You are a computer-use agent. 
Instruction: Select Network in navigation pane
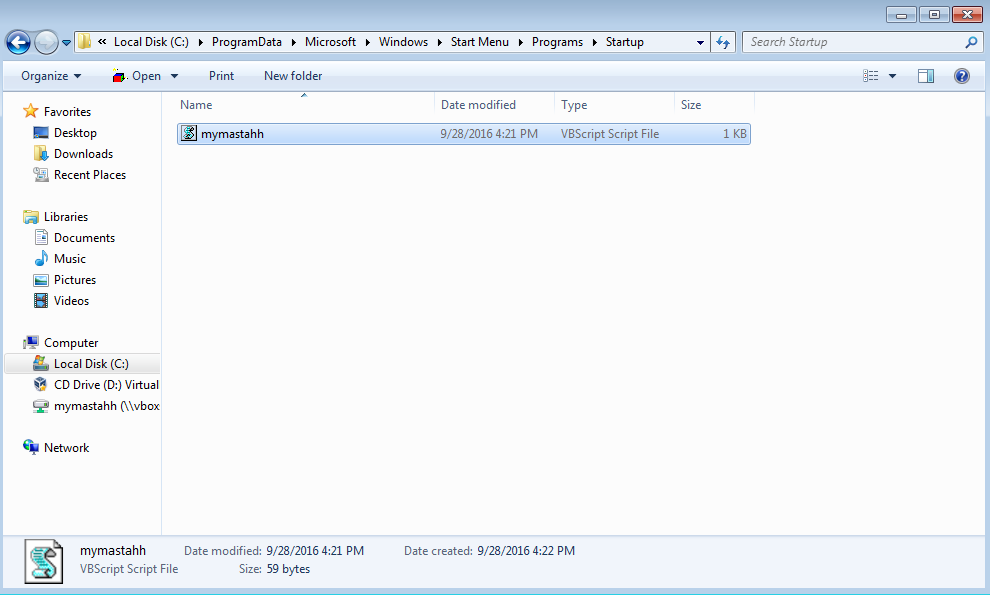(66, 448)
